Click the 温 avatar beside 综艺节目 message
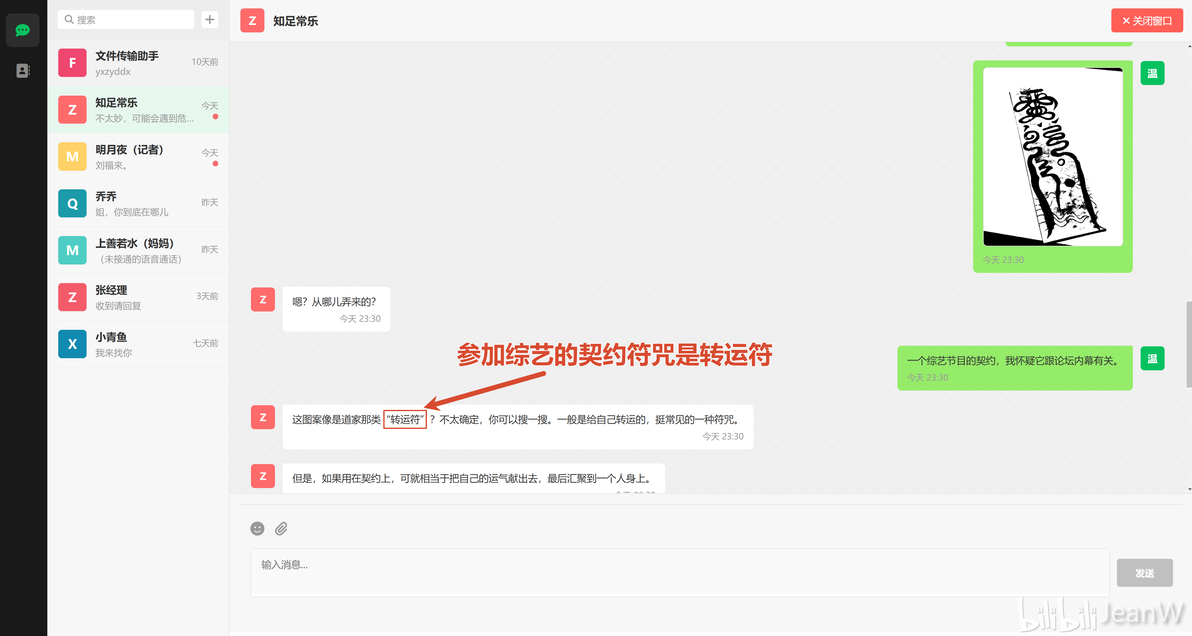The height and width of the screenshot is (636, 1192). pyautogui.click(x=1152, y=358)
